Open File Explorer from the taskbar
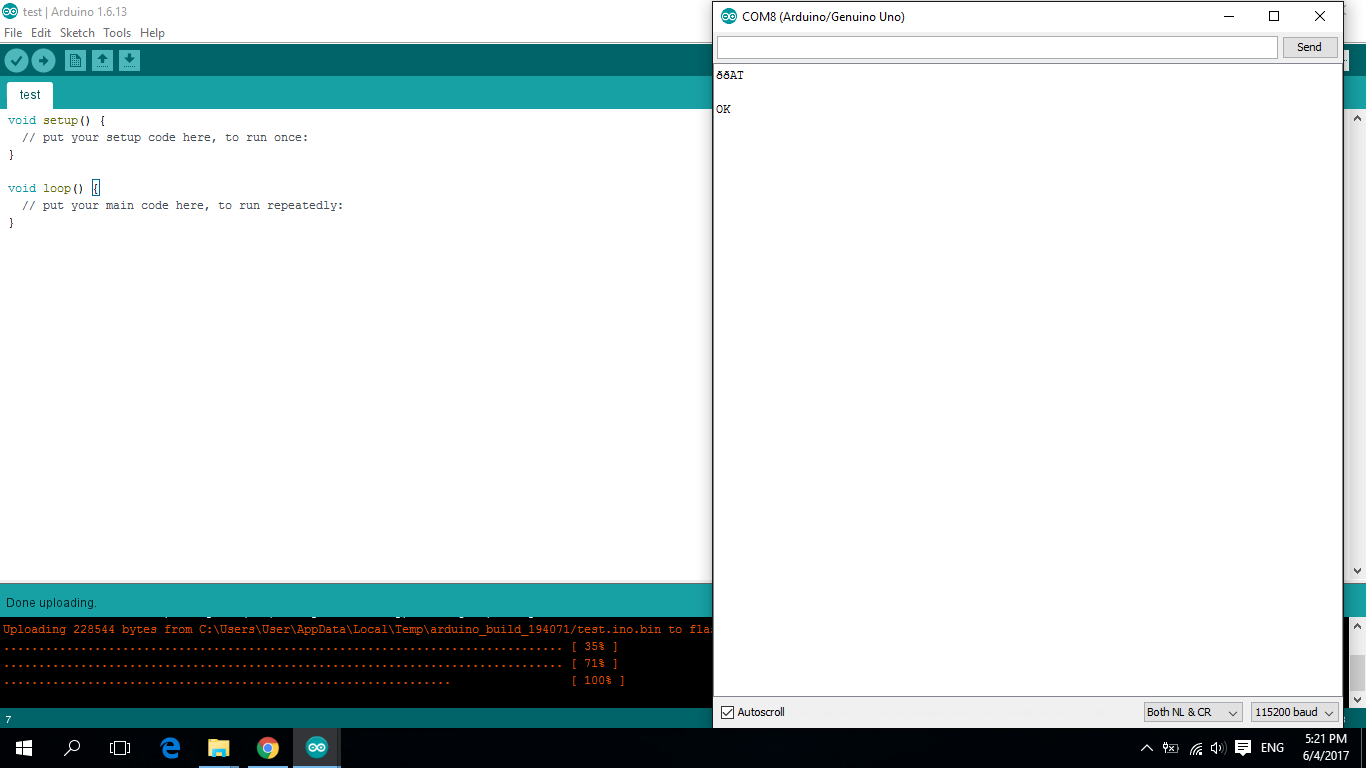 [x=219, y=748]
